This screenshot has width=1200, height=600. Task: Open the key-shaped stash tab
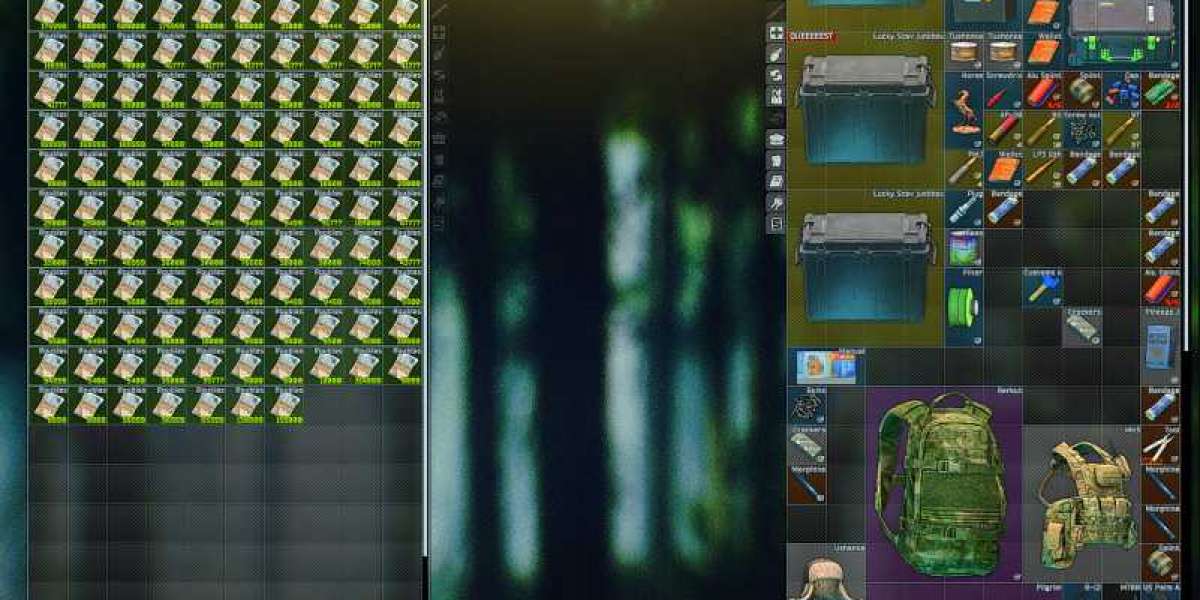[775, 203]
